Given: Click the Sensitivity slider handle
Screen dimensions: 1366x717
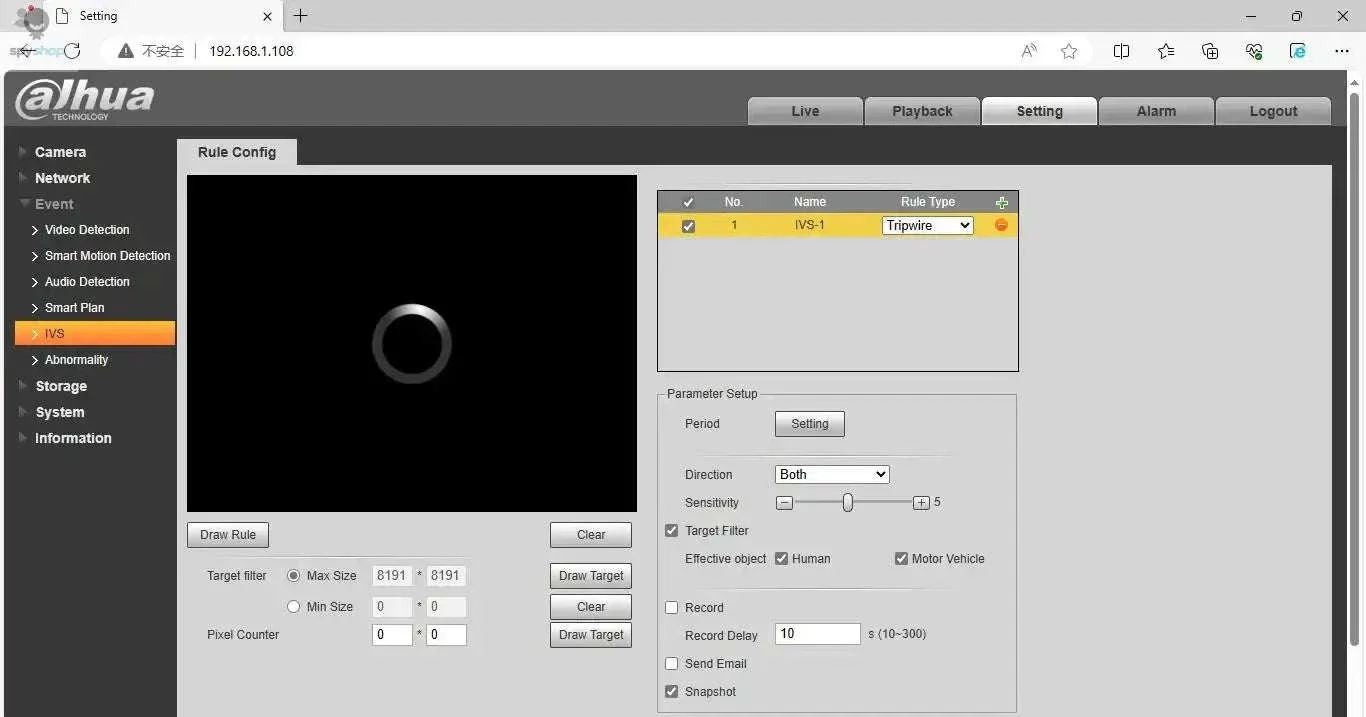Looking at the screenshot, I should coord(847,503).
